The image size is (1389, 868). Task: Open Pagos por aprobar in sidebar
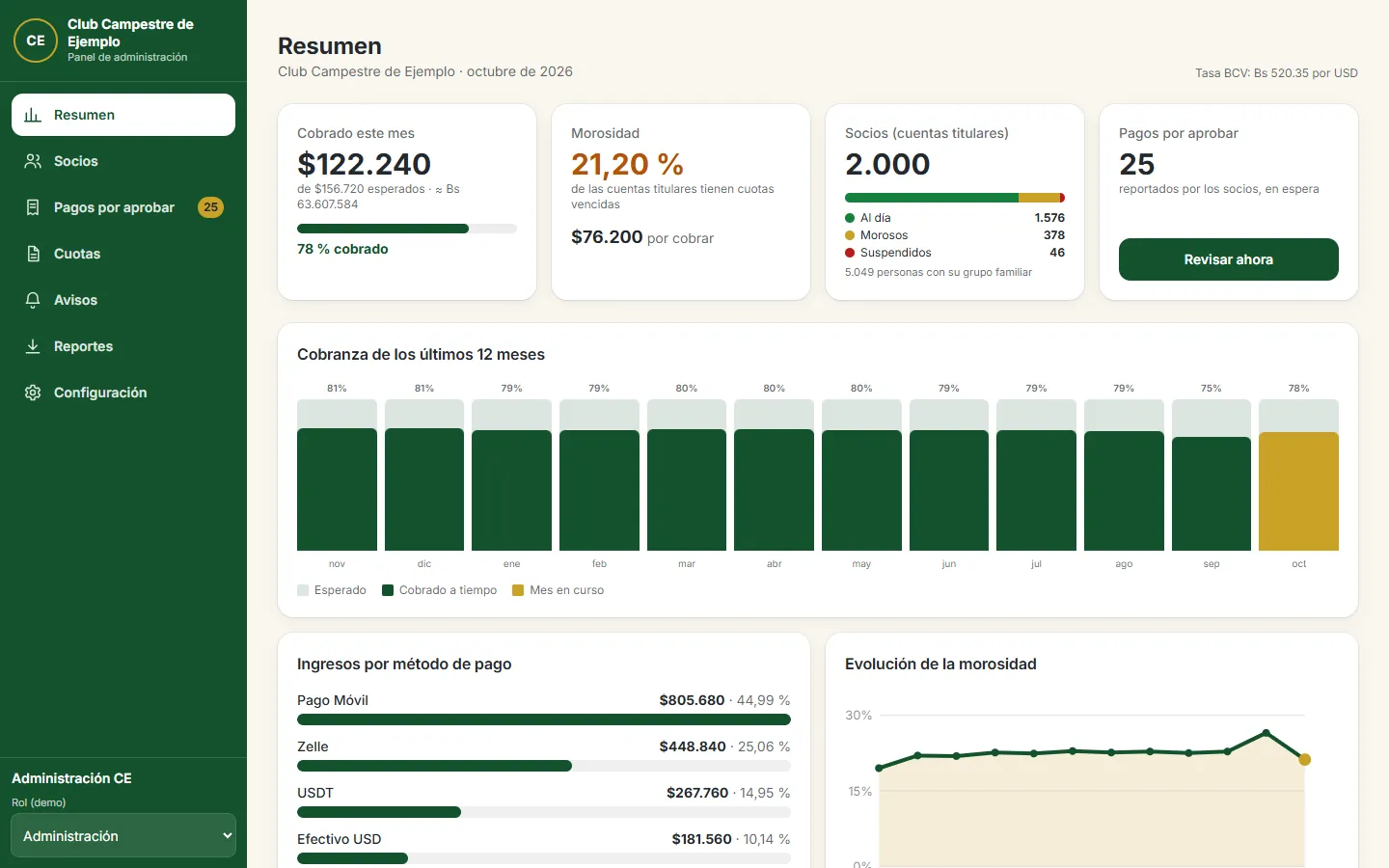(x=123, y=207)
